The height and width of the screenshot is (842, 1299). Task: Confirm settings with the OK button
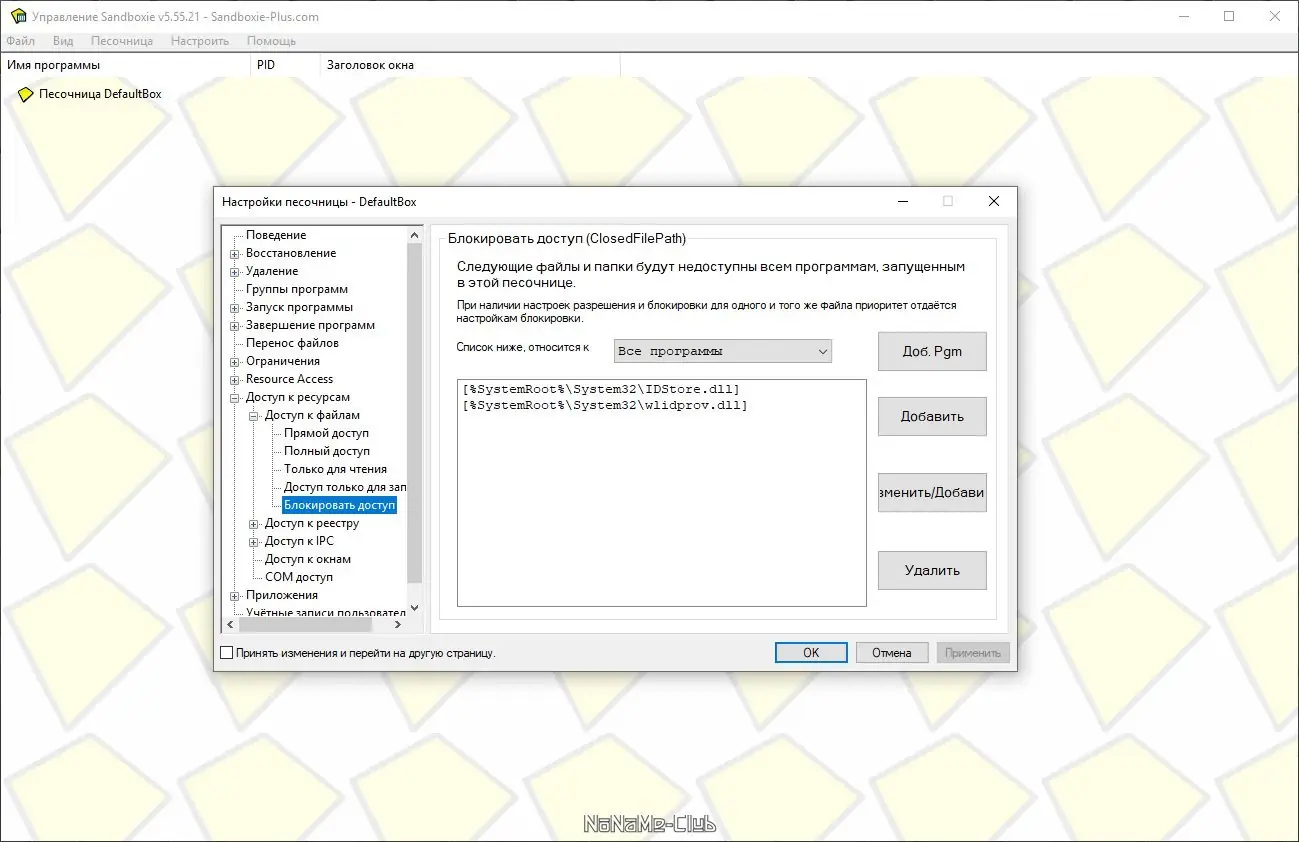(811, 653)
